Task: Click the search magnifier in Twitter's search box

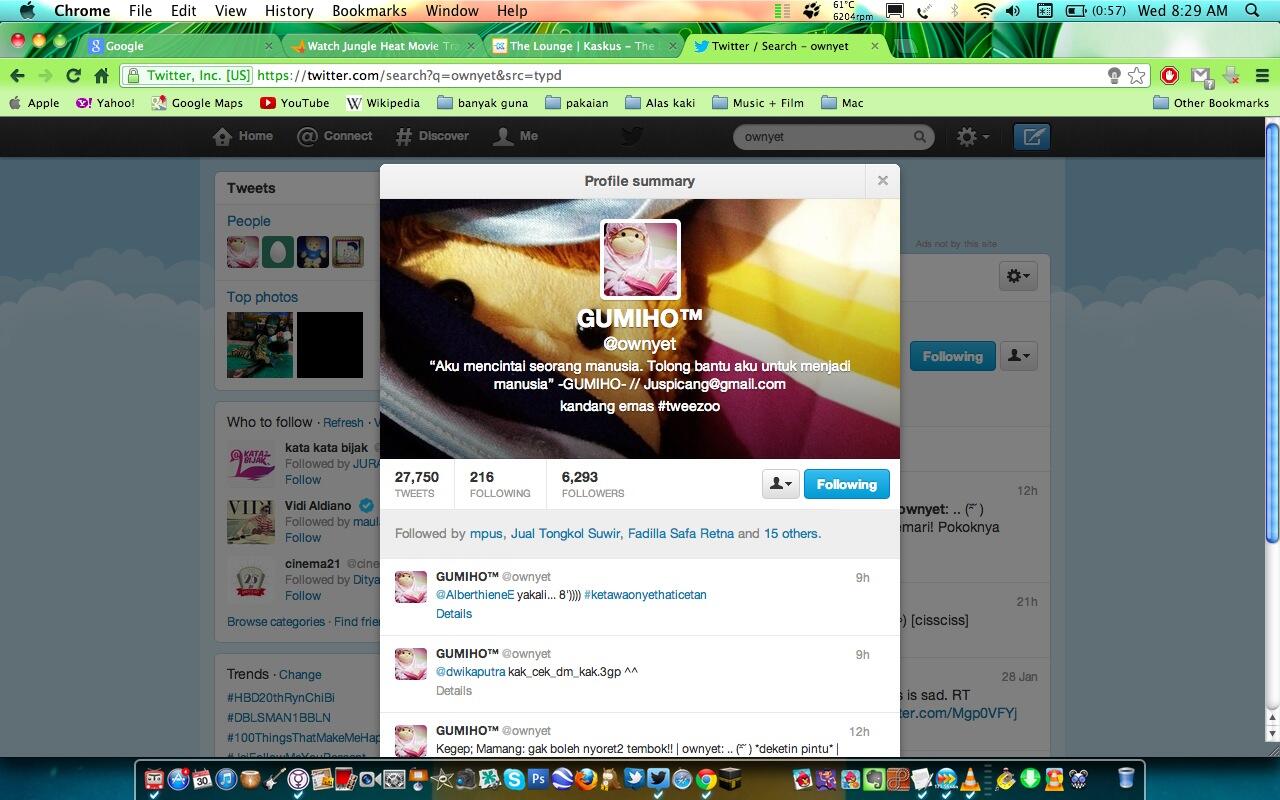Action: (919, 137)
